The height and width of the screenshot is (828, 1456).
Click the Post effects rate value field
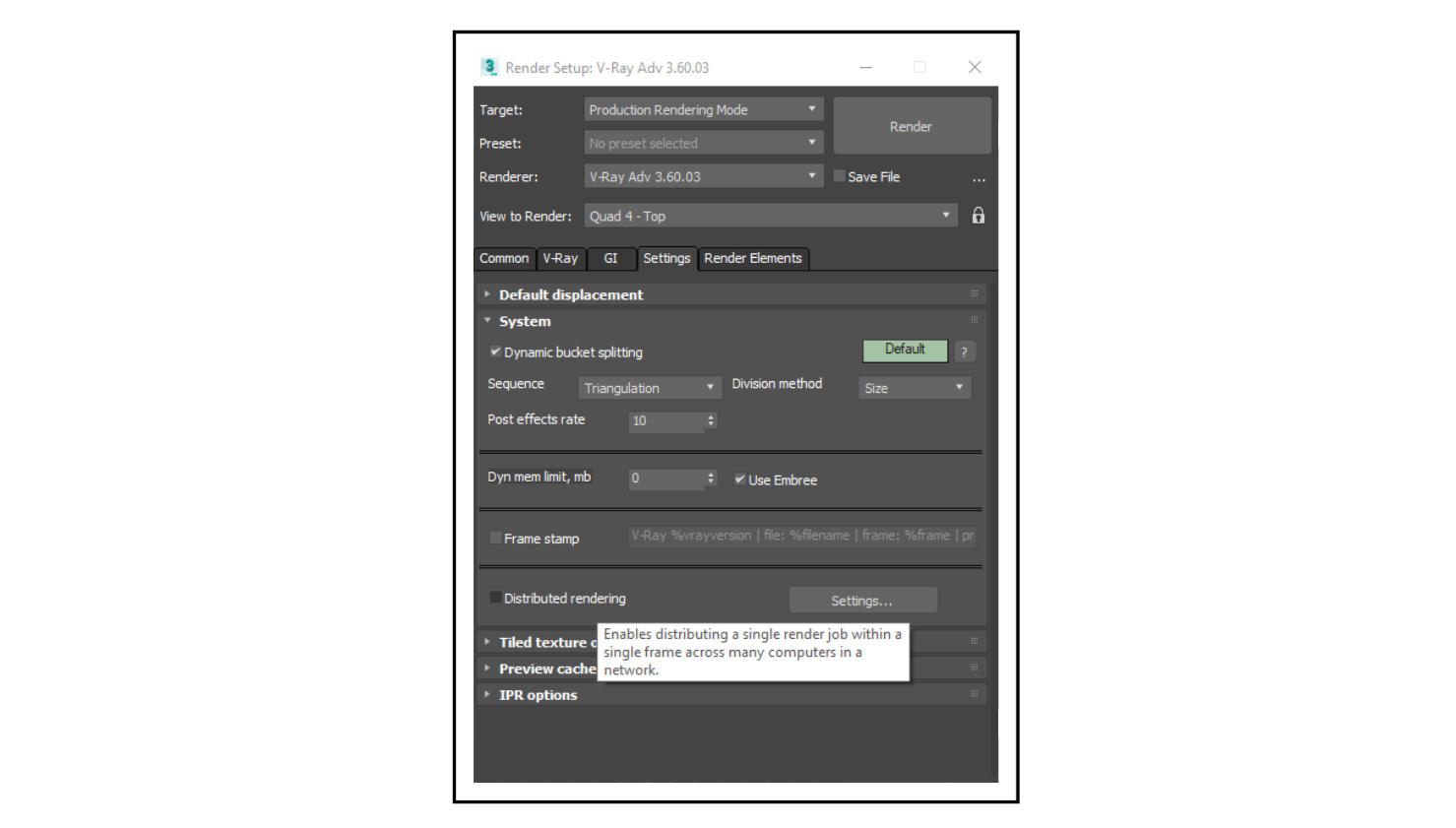pyautogui.click(x=666, y=420)
